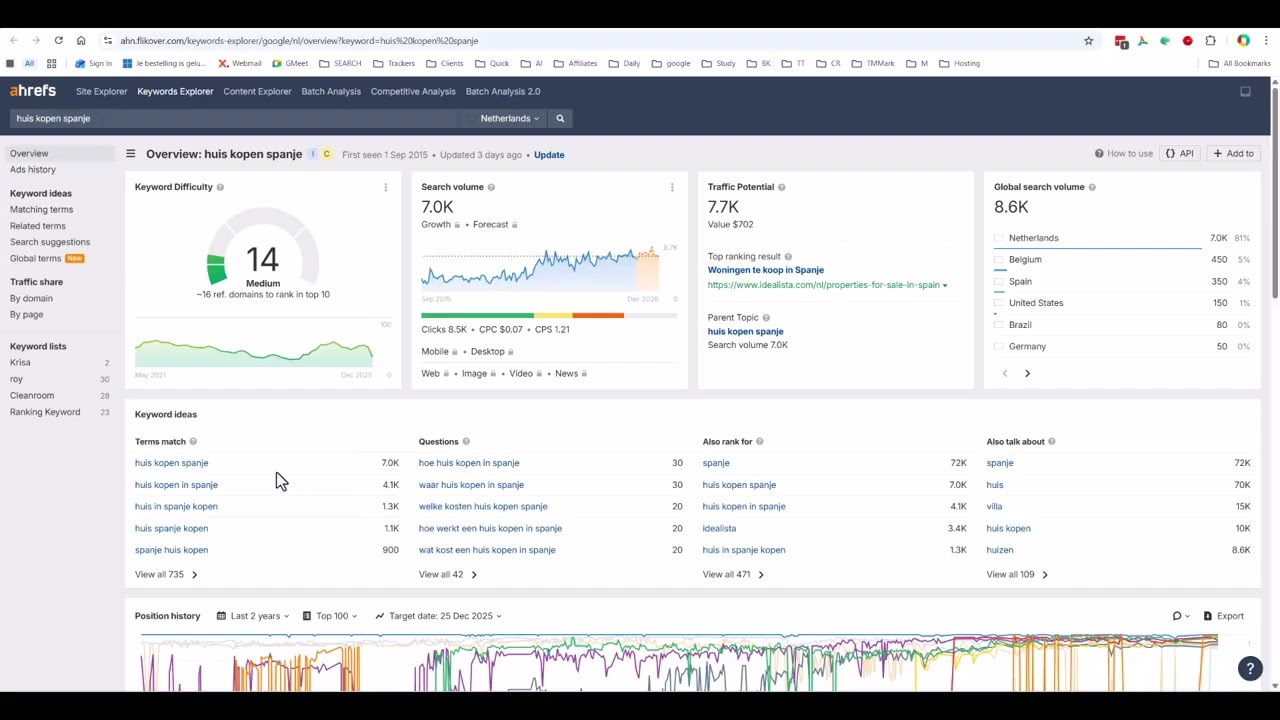Open the Netherlands country dropdown

[509, 118]
